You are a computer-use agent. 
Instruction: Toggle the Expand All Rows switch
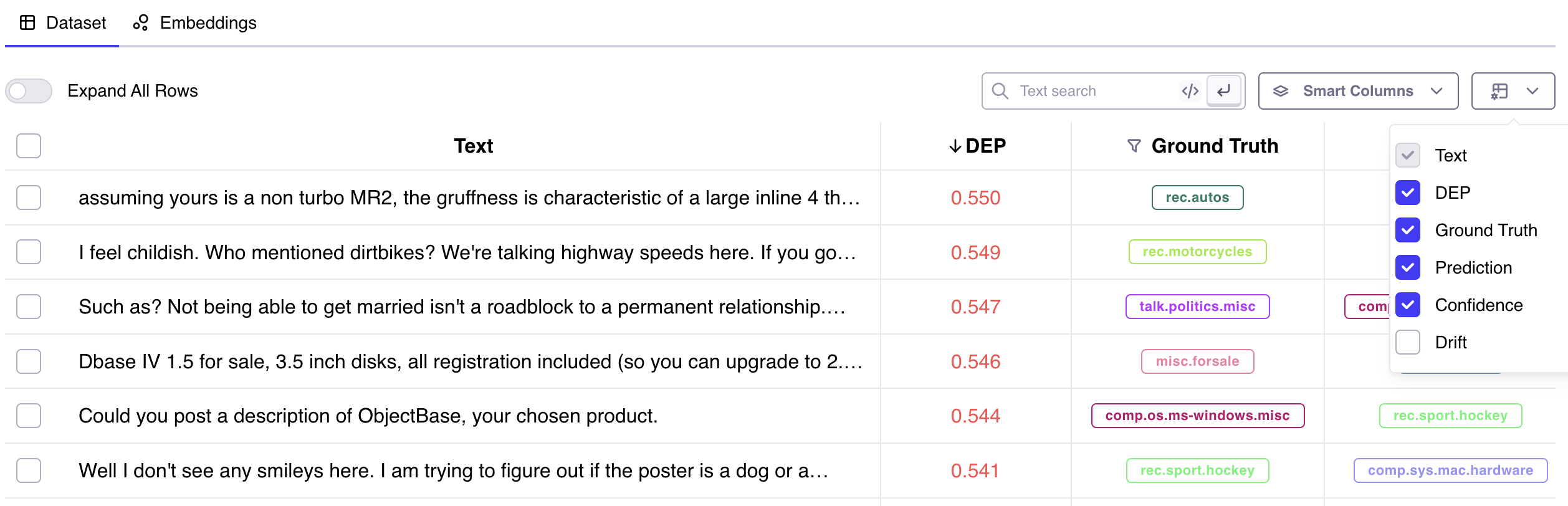29,91
